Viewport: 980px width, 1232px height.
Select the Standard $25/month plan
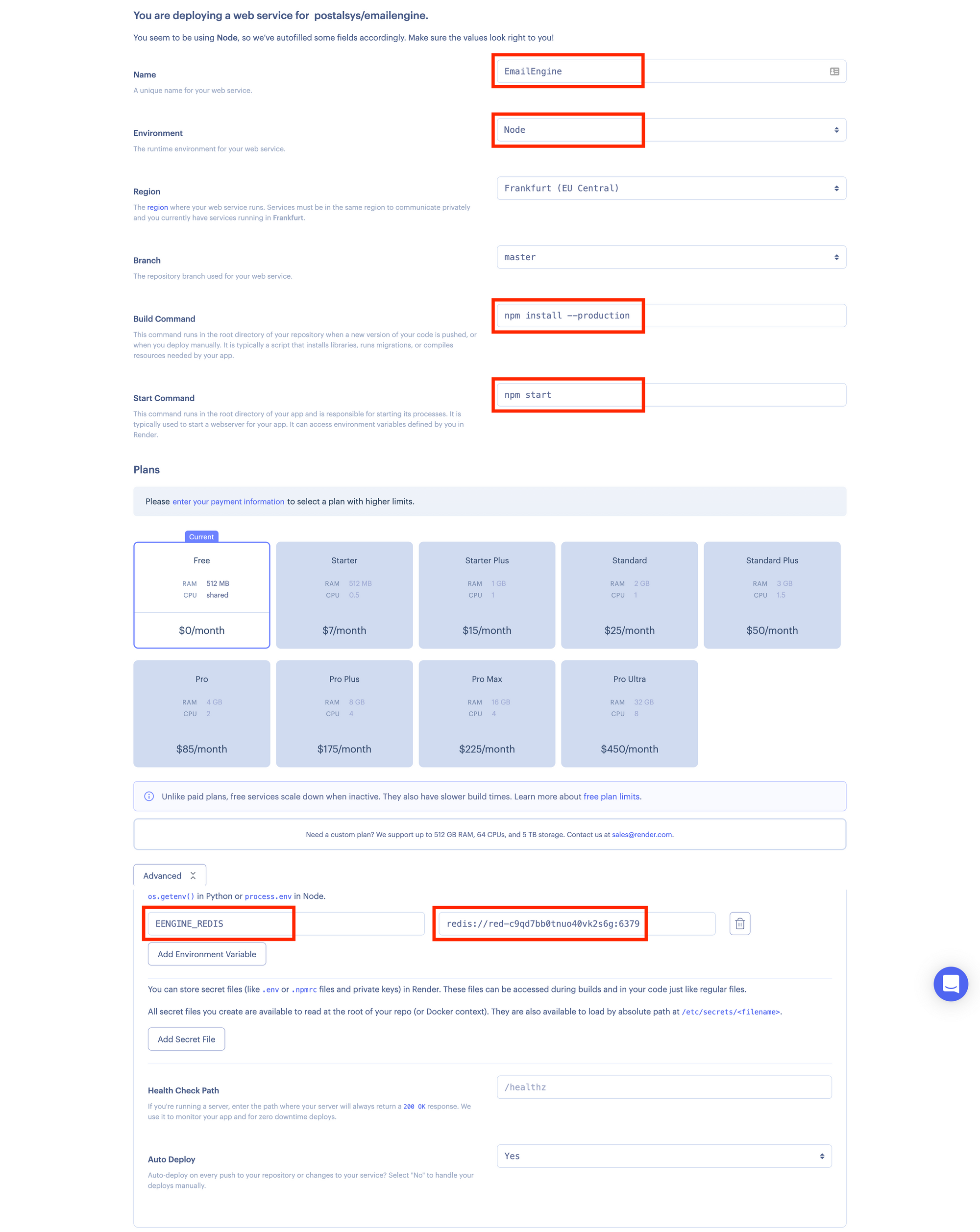pyautogui.click(x=629, y=595)
